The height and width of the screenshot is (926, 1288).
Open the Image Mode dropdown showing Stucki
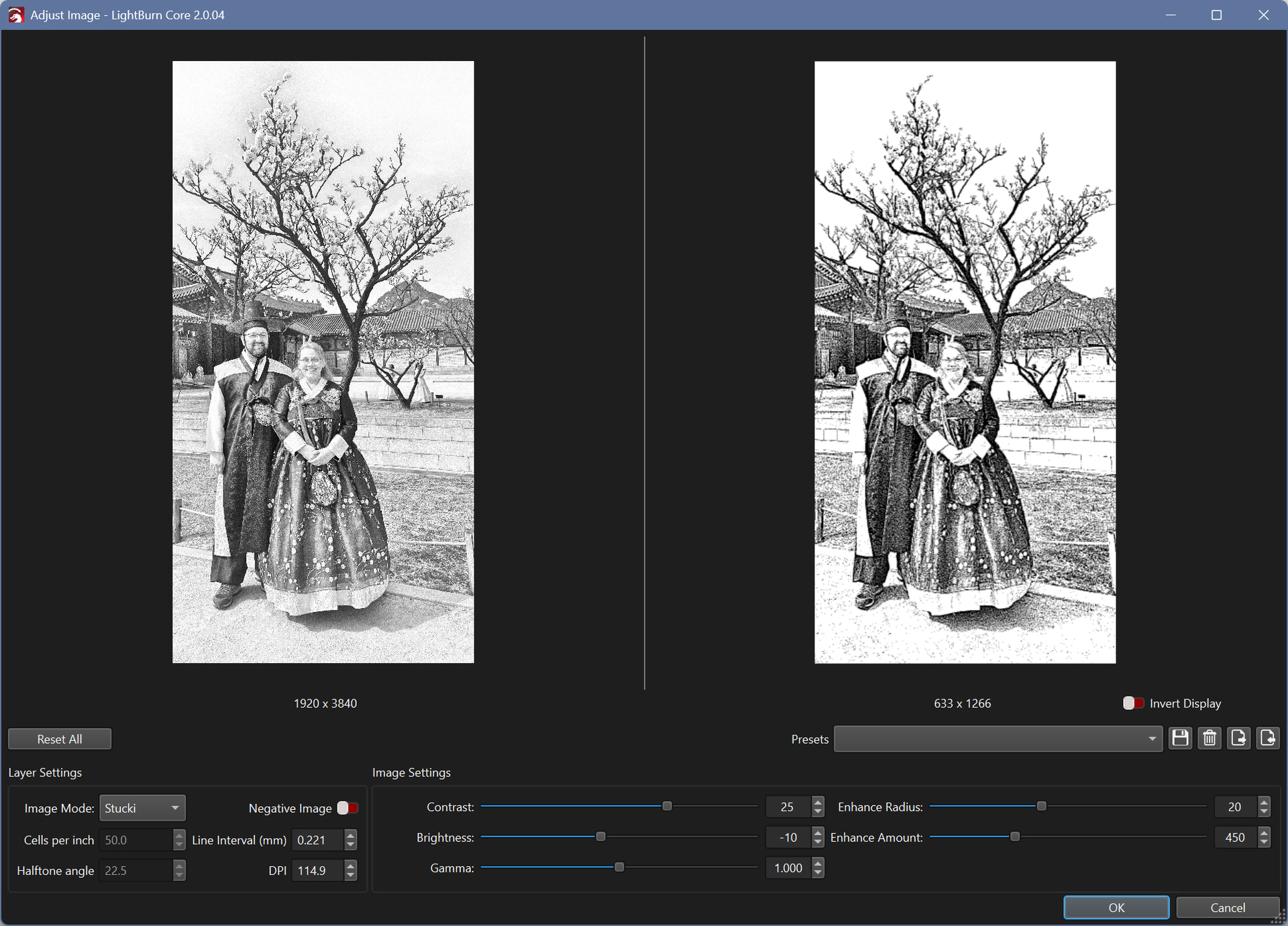(142, 808)
